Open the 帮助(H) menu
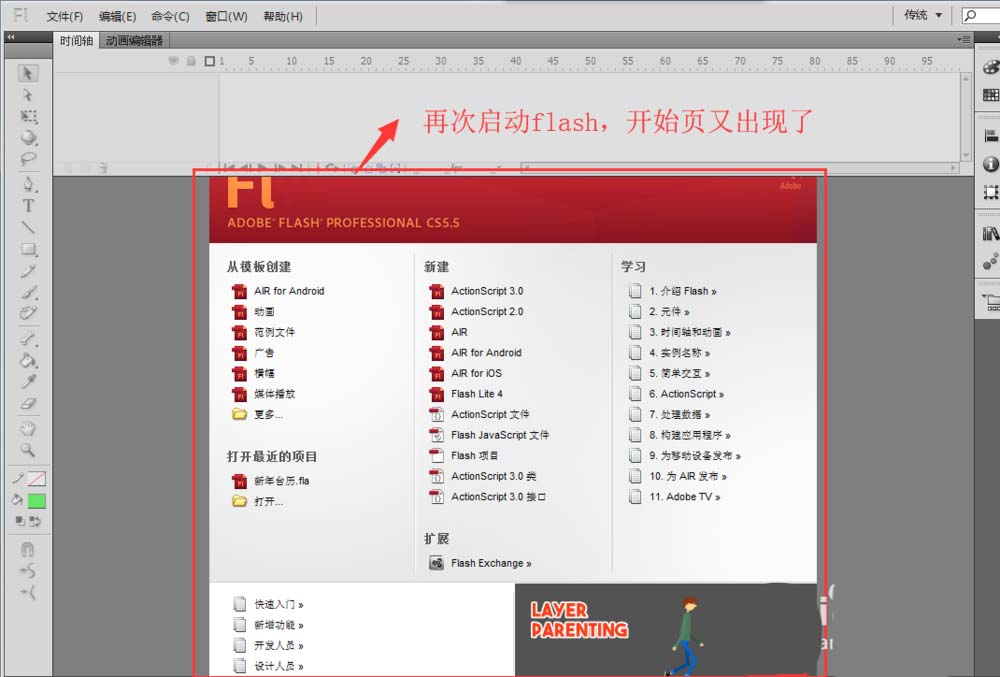Image resolution: width=1000 pixels, height=677 pixels. click(x=283, y=16)
